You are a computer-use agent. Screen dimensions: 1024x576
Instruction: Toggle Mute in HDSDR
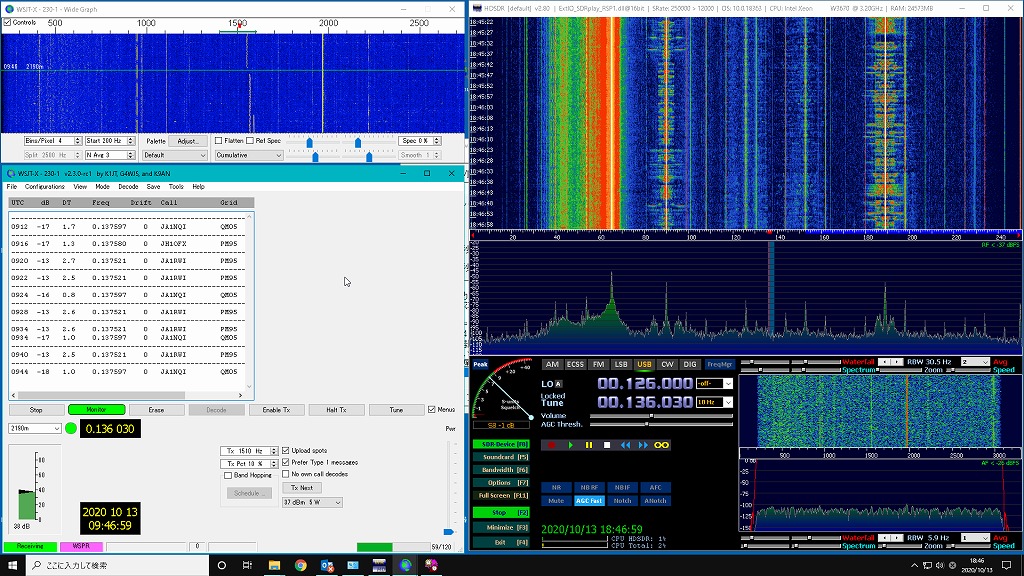coord(556,501)
